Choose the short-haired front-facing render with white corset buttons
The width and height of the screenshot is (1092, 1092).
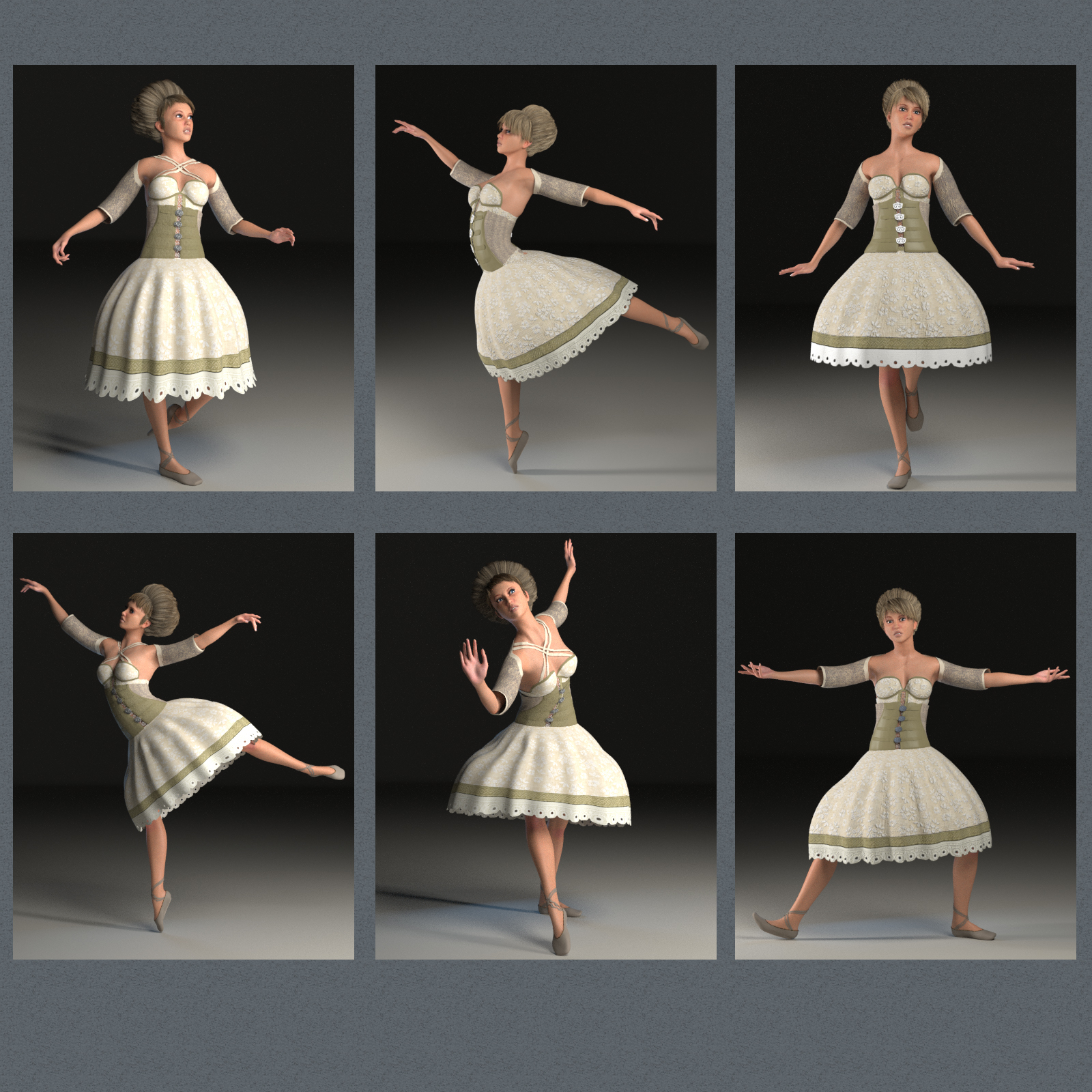[905, 278]
